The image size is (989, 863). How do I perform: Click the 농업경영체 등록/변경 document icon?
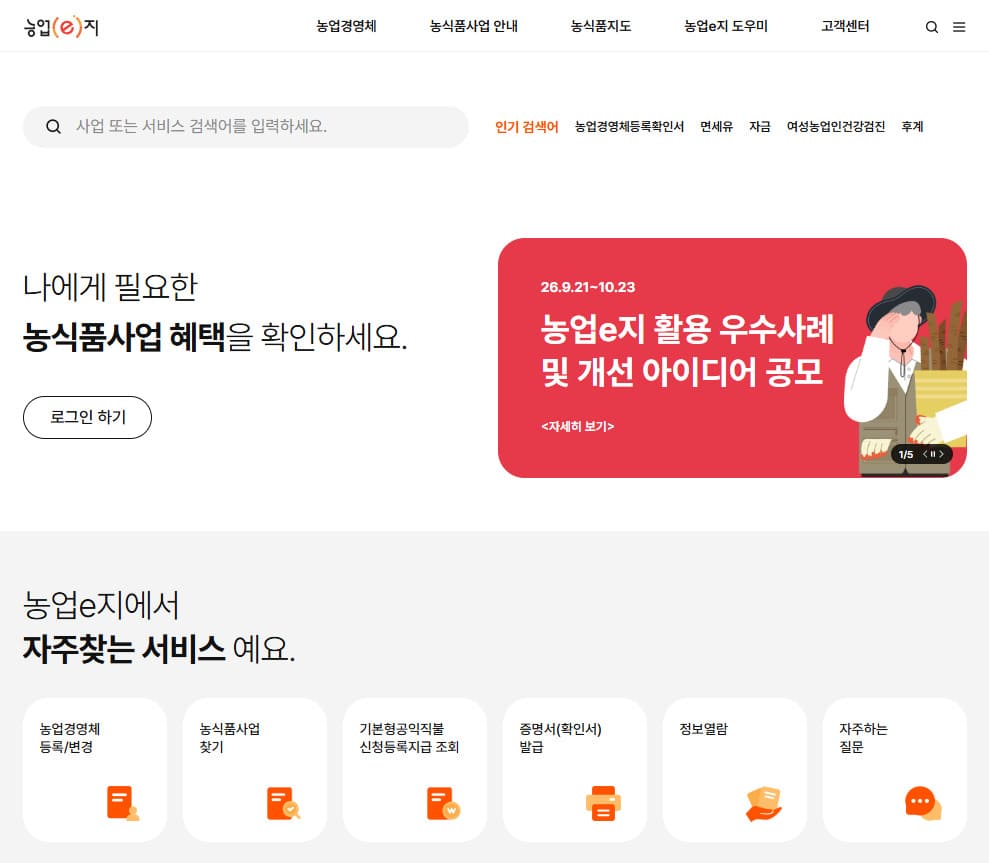pos(123,803)
